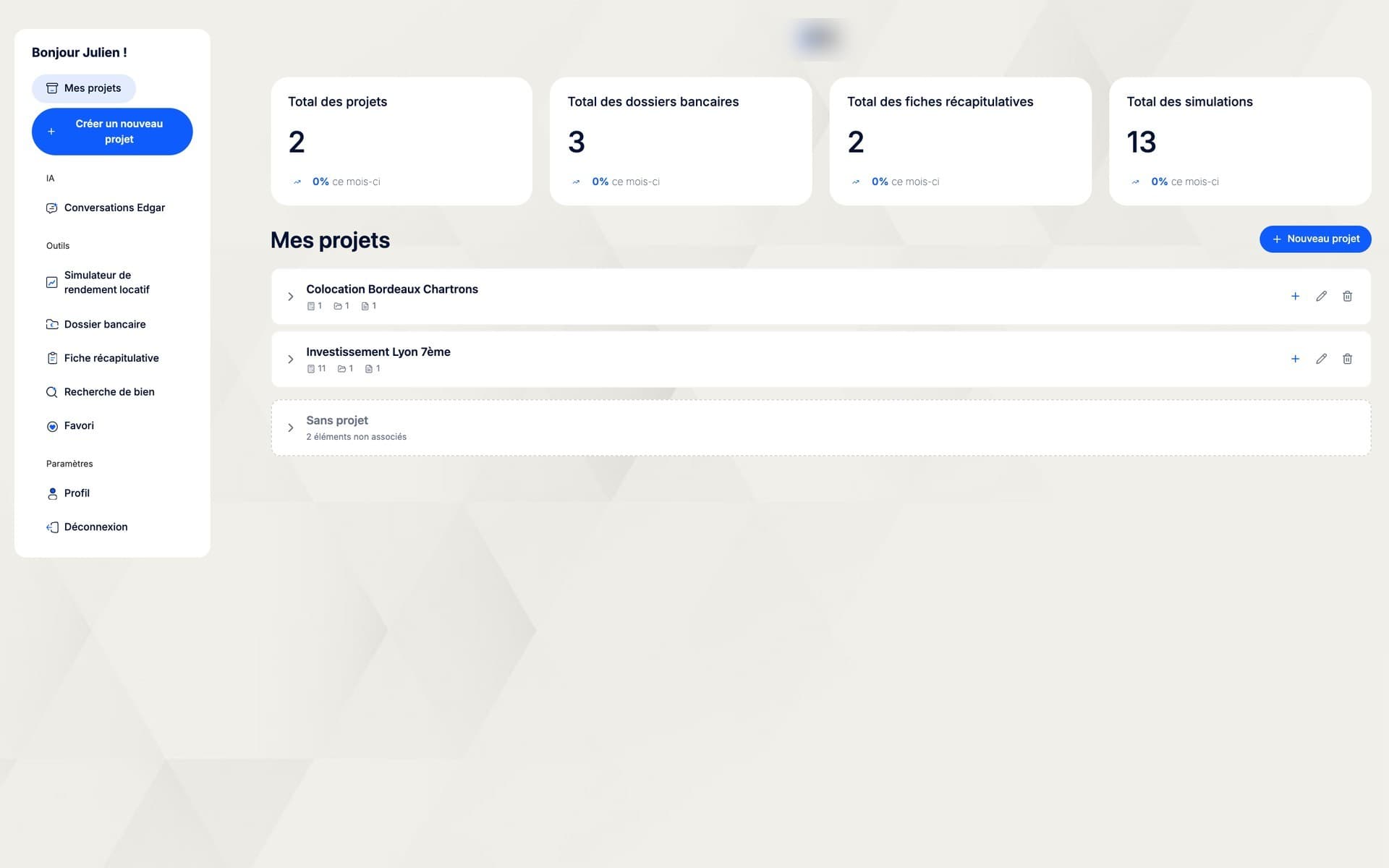Open Mes projets in sidebar
1389x868 pixels.
(84, 88)
